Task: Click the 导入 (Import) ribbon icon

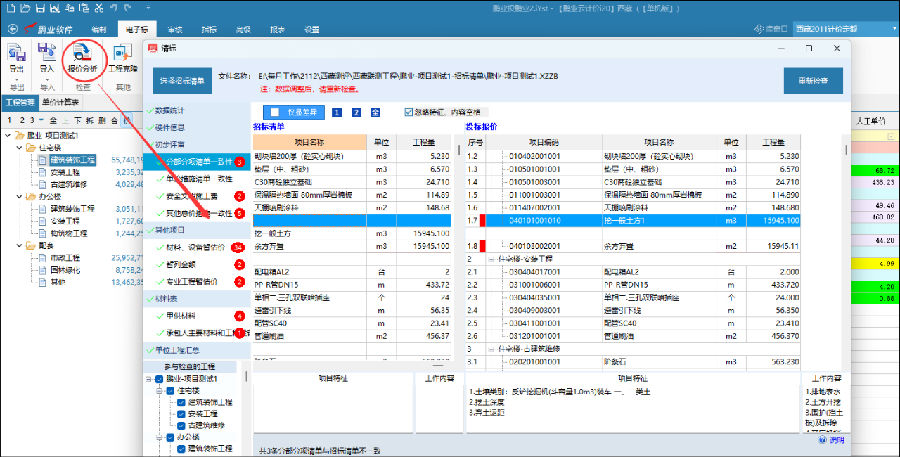Action: point(47,56)
